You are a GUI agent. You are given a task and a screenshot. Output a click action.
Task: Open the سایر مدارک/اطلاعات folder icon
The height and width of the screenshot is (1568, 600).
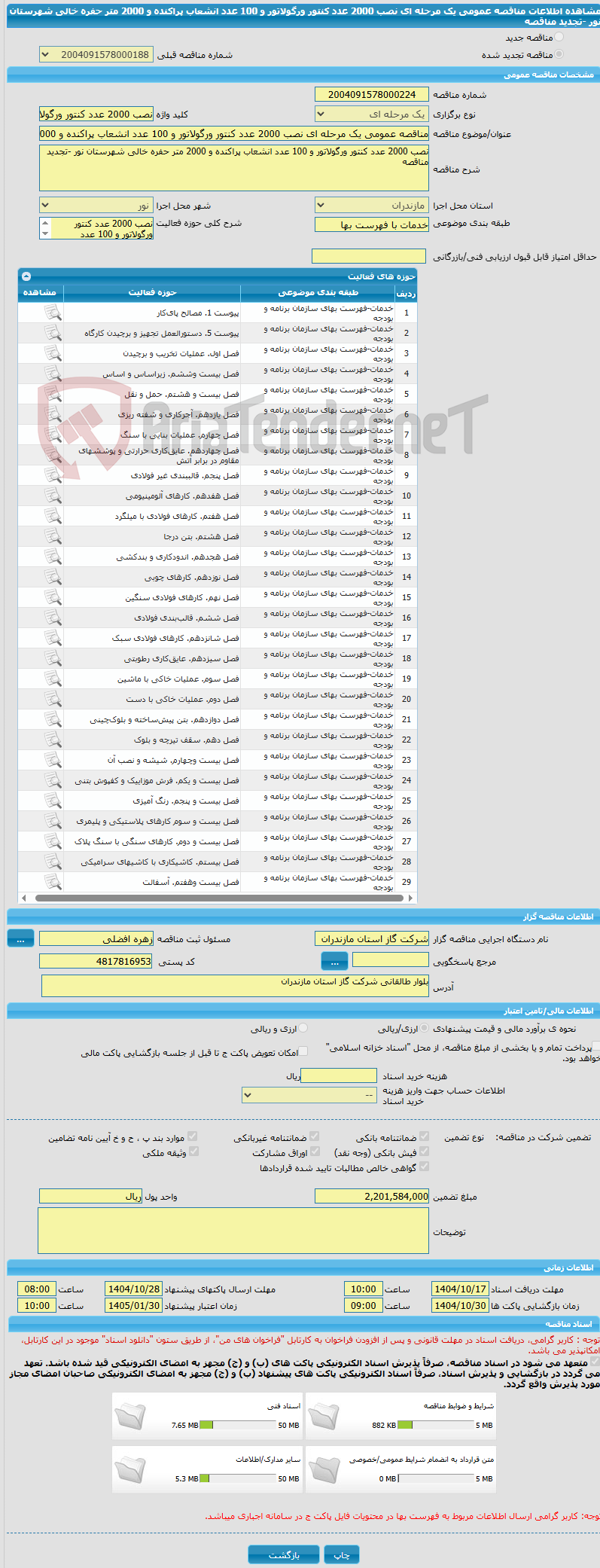(x=130, y=1469)
